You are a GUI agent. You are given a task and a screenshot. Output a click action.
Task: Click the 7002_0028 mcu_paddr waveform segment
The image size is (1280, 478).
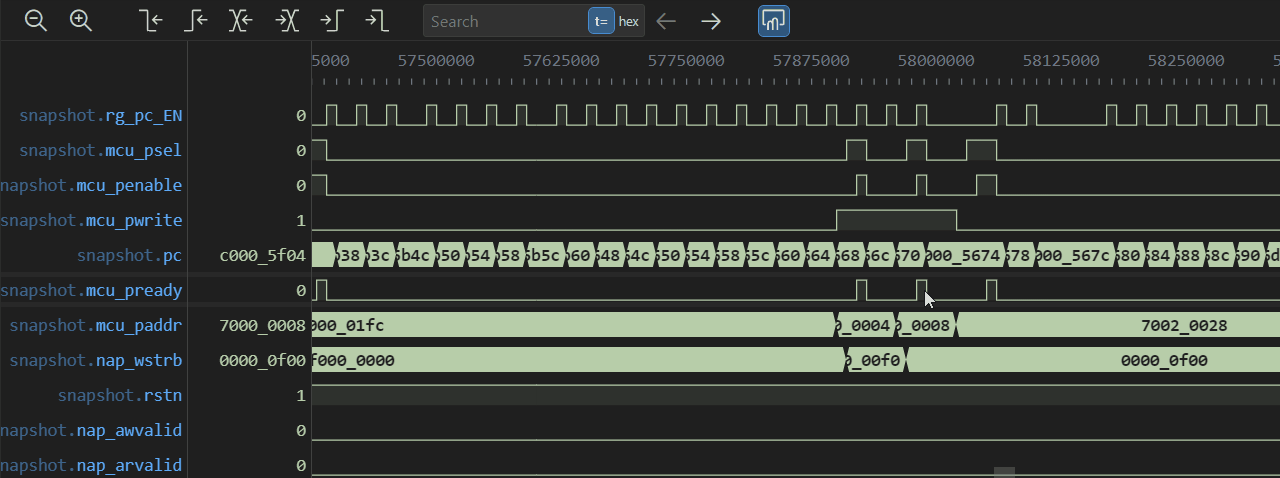(1183, 326)
